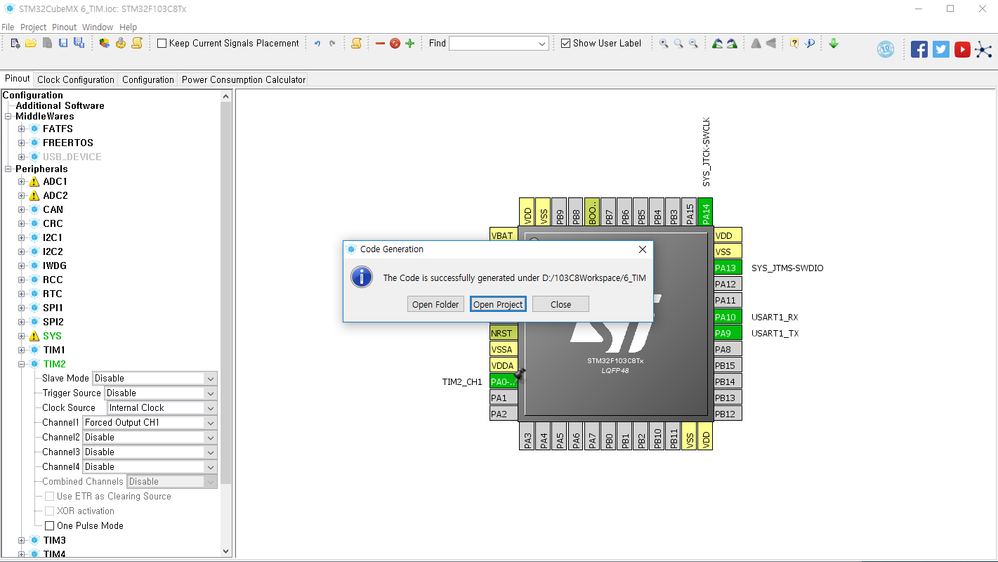
Task: Open the Slave Mode dropdown
Action: [x=210, y=379]
